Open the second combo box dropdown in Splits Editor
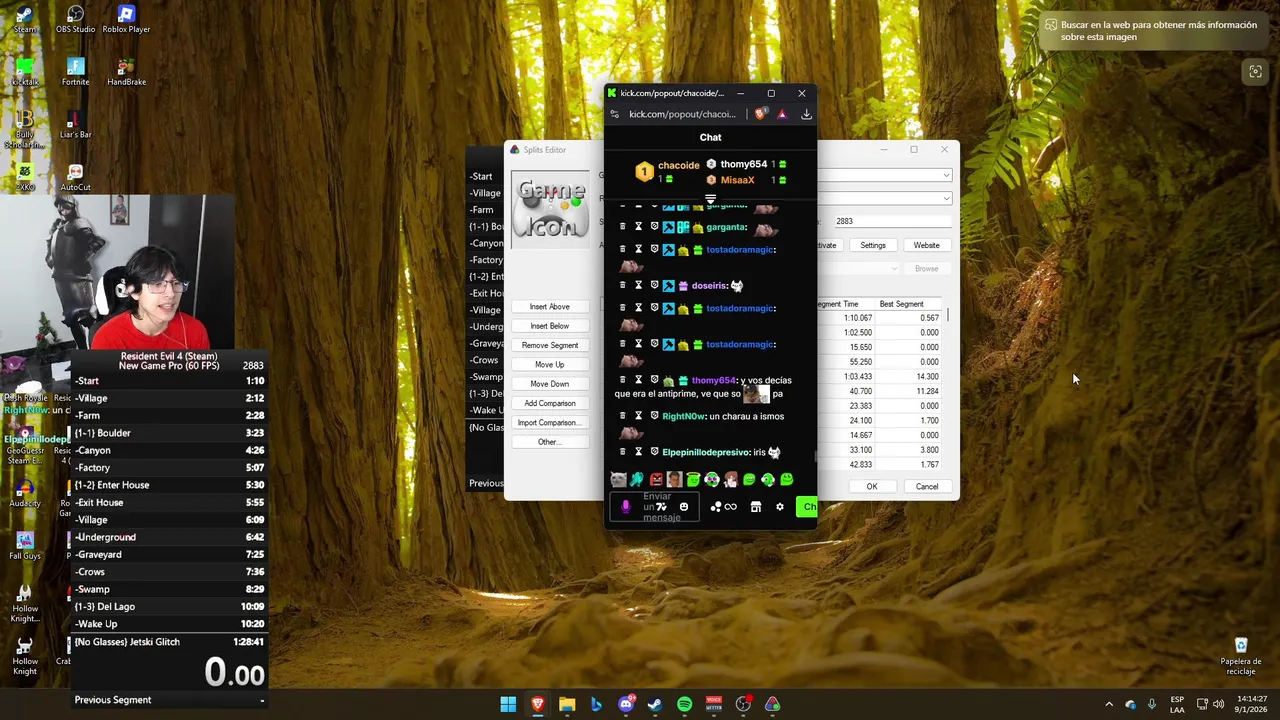1280x720 pixels. [946, 198]
